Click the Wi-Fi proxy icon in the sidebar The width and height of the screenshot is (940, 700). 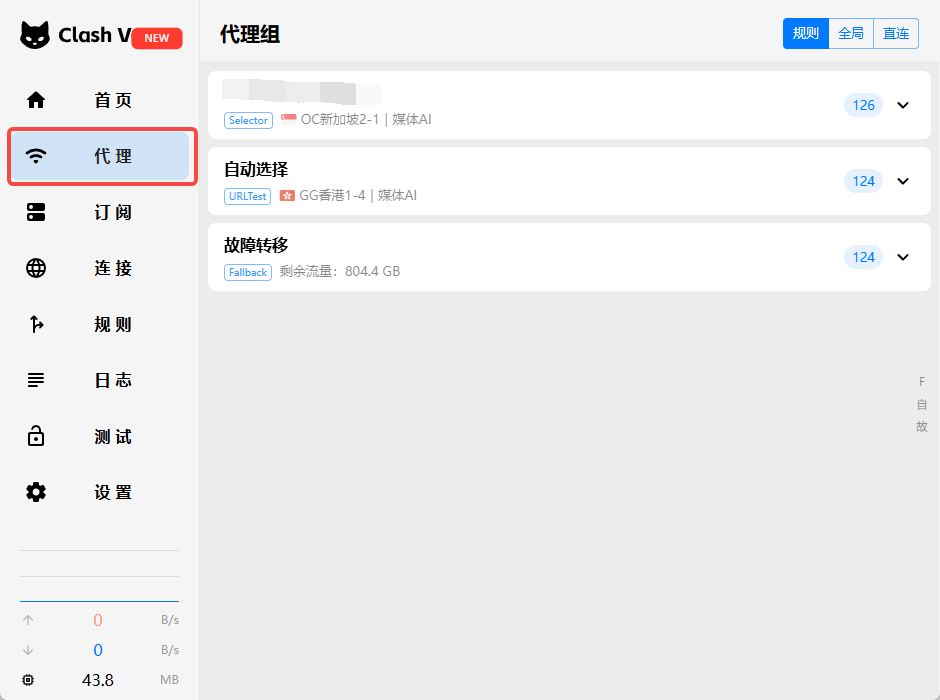coord(36,156)
